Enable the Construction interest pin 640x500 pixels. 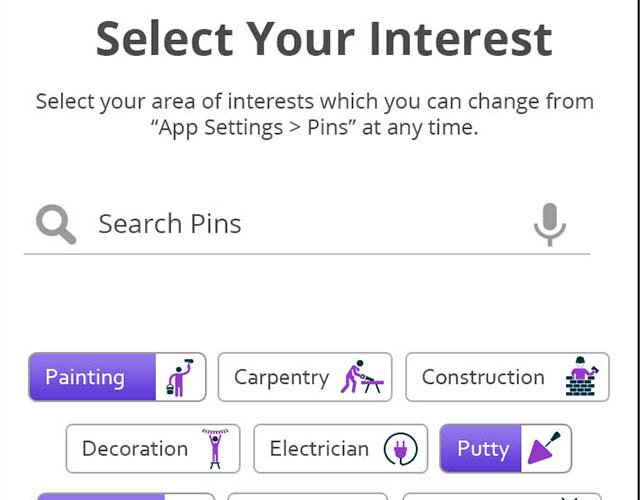[483, 377]
